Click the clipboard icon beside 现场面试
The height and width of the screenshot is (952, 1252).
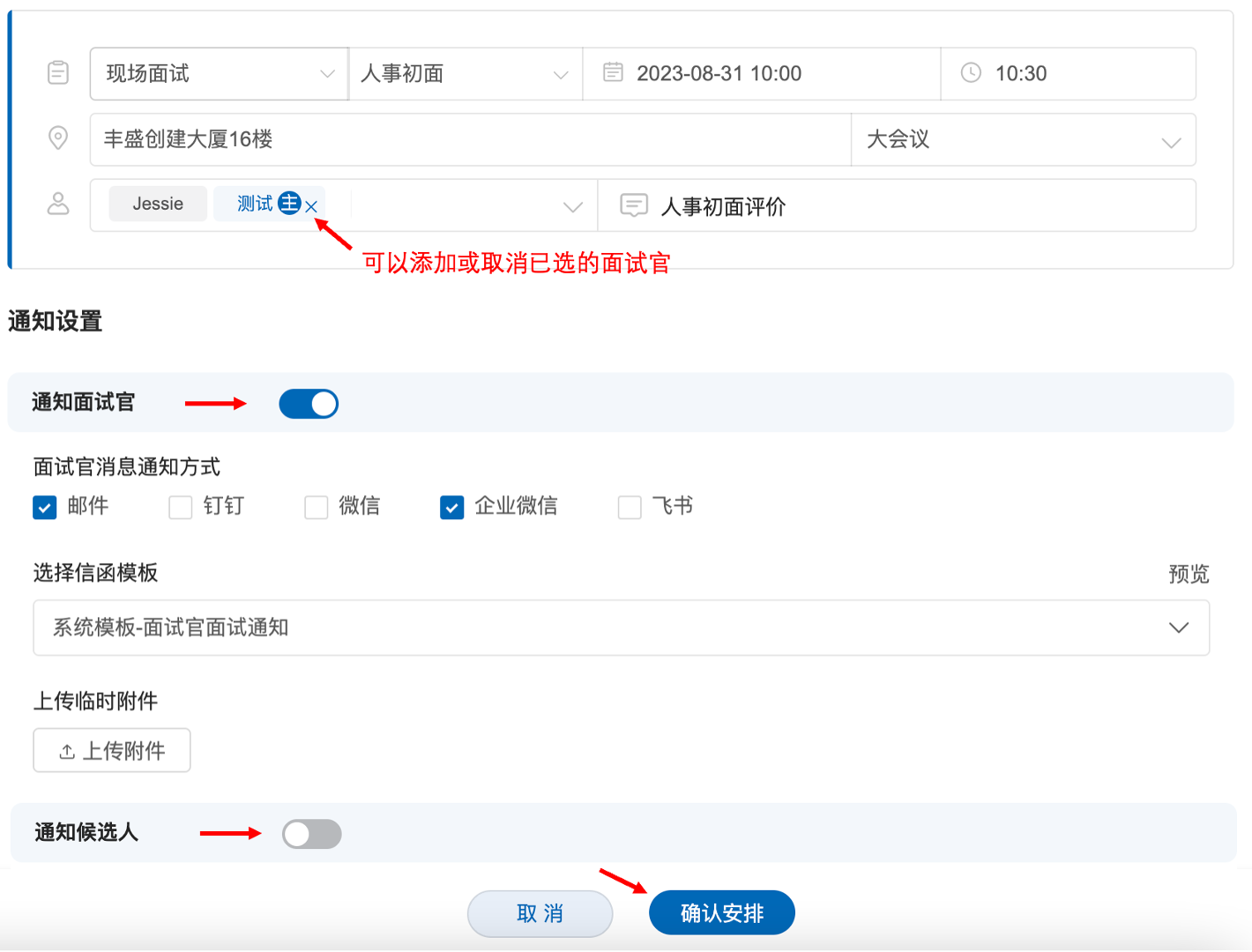[x=58, y=73]
